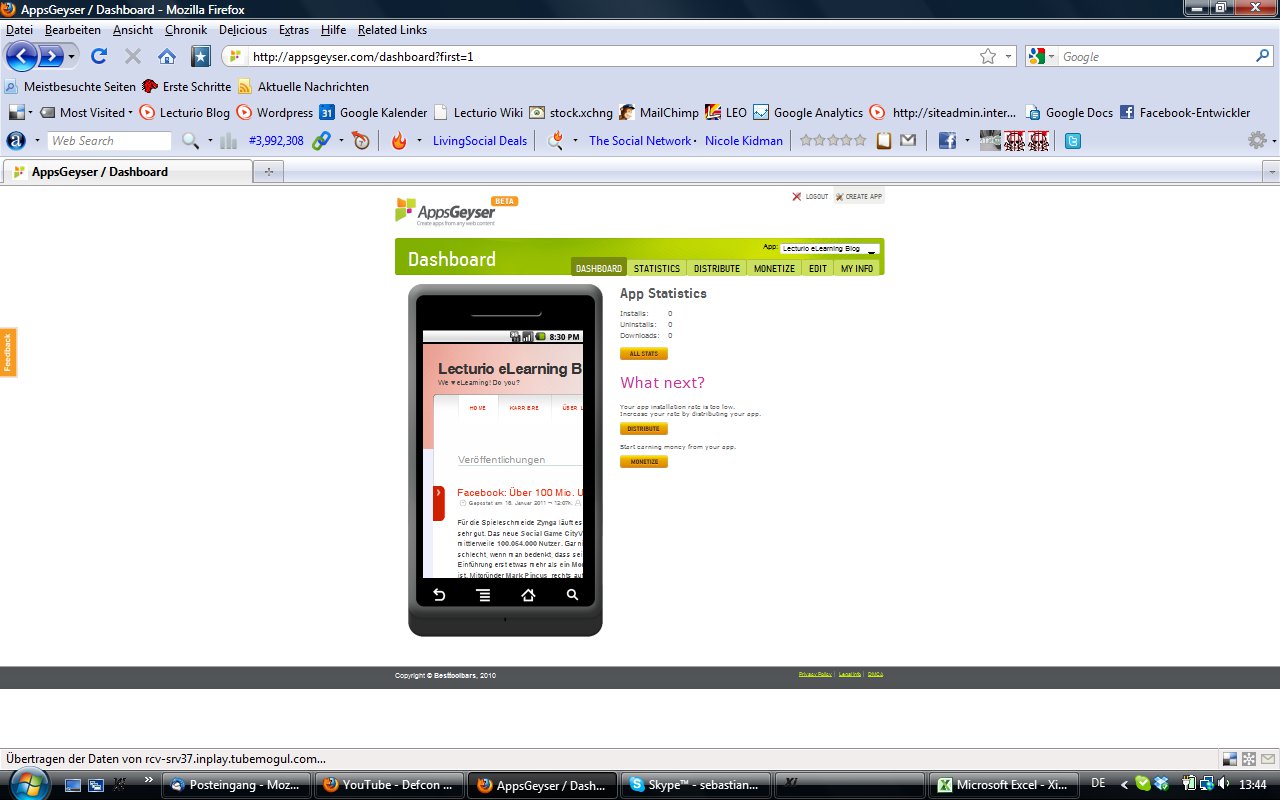
Task: Expand the Alexa logo dropdown arrow
Action: coord(37,141)
